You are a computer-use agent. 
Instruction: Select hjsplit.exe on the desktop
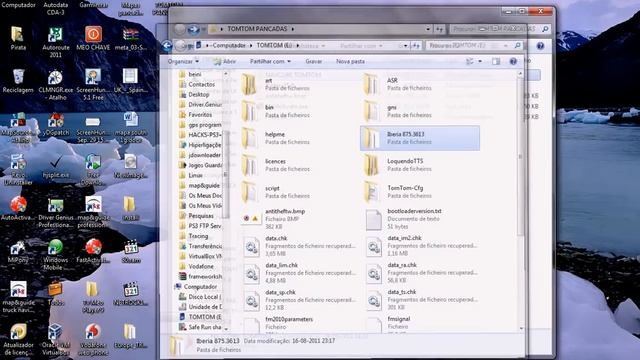[56, 167]
